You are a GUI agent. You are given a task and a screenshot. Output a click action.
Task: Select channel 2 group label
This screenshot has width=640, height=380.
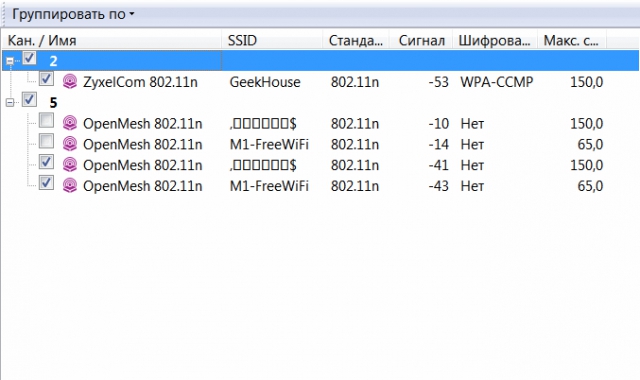click(x=53, y=61)
